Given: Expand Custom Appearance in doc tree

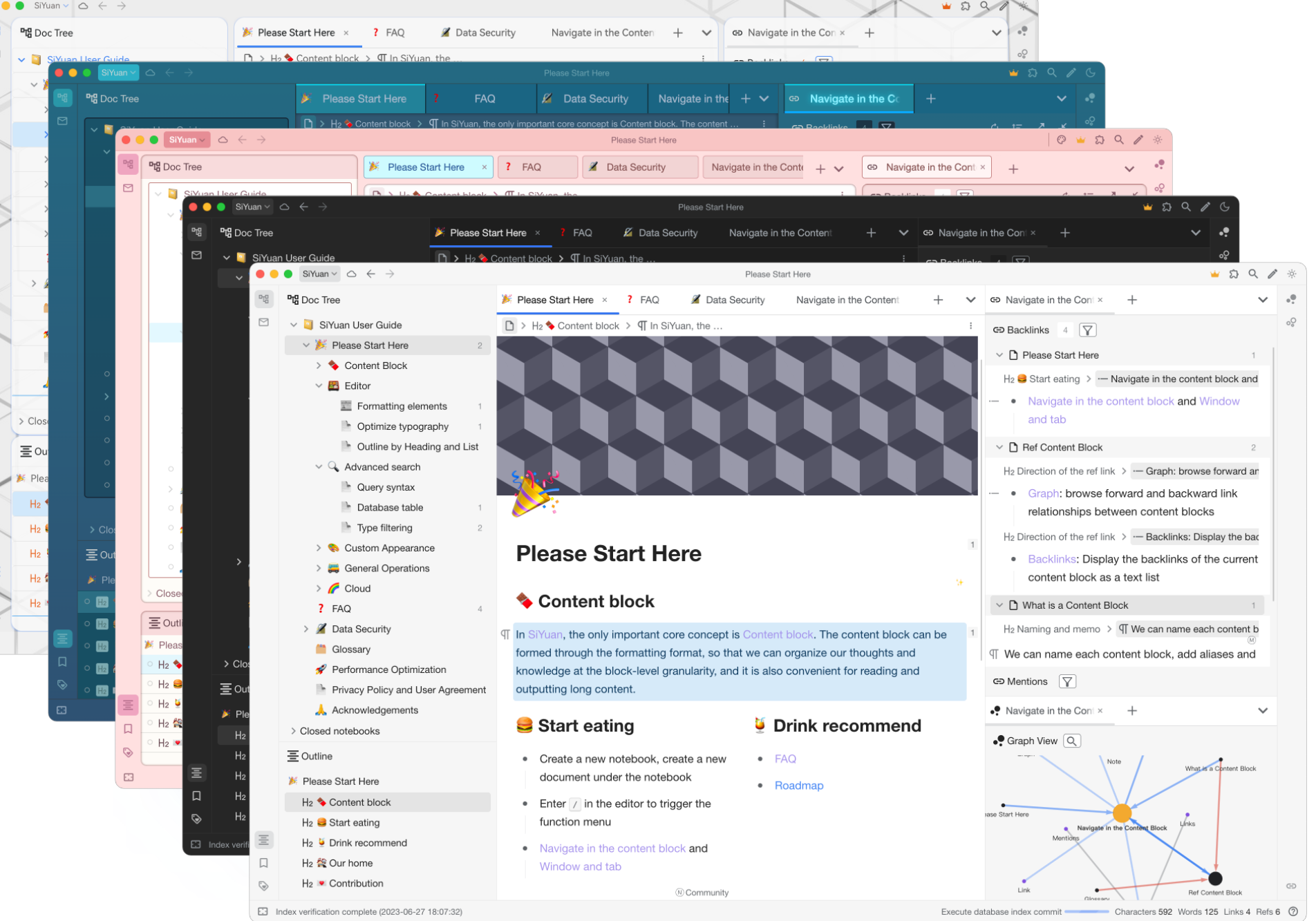Looking at the screenshot, I should [319, 549].
